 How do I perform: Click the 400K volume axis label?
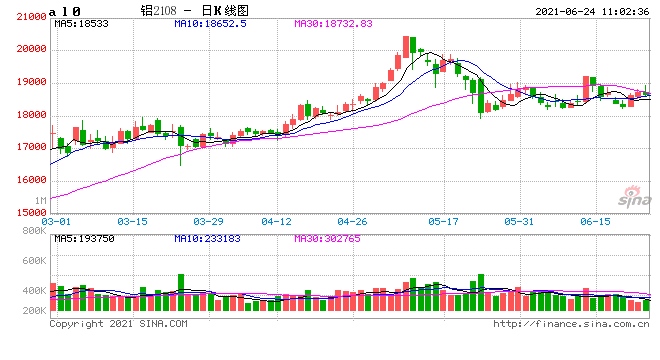point(34,291)
